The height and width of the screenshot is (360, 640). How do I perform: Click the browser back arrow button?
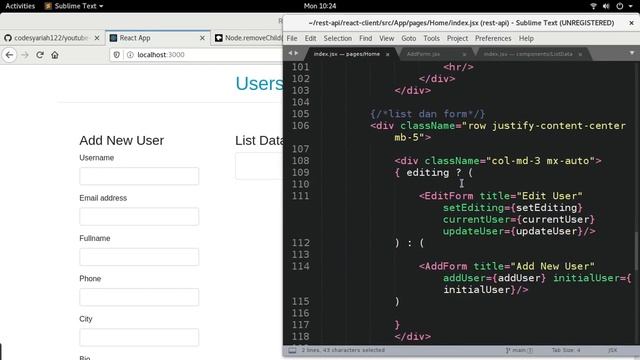click(x=9, y=55)
